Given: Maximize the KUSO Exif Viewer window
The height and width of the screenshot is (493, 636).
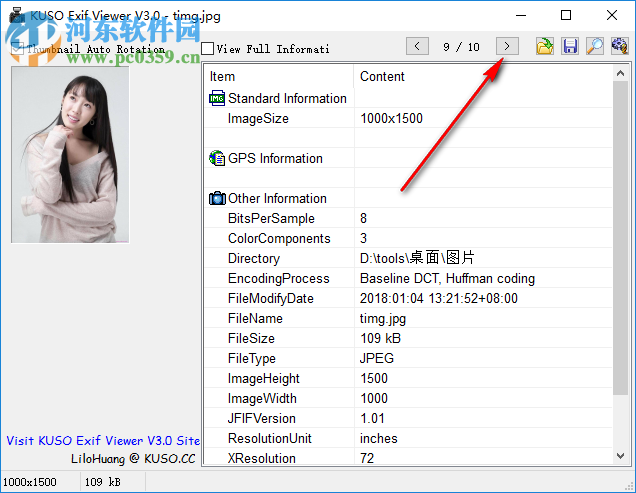Looking at the screenshot, I should [566, 15].
